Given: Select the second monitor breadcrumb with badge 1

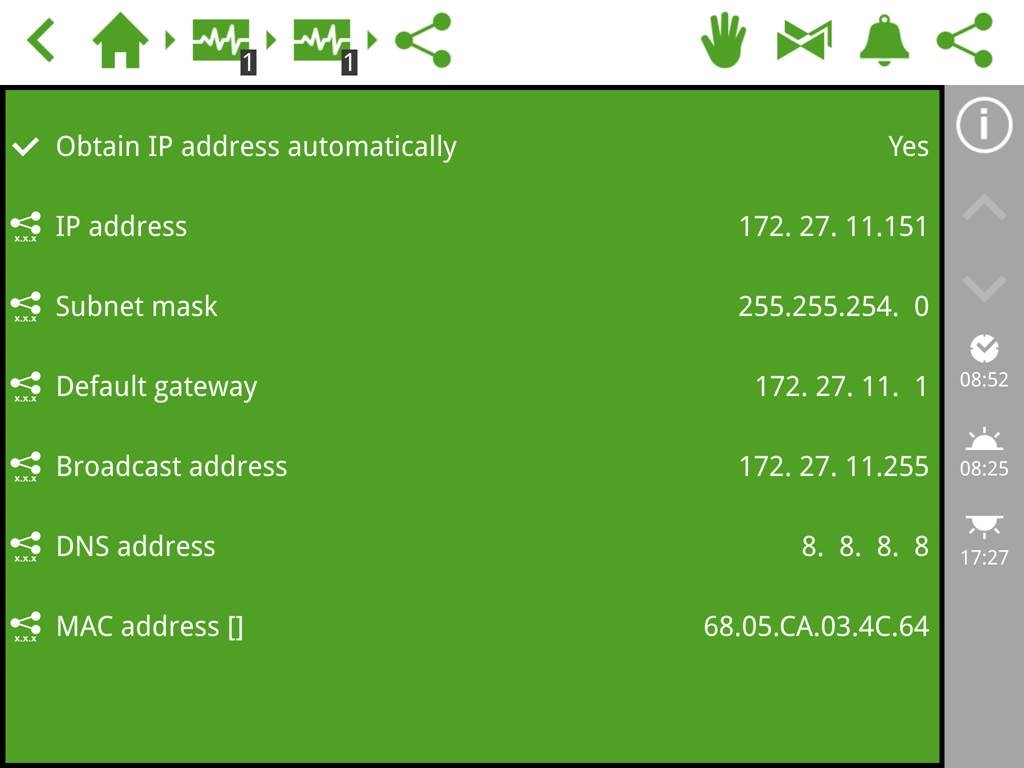Looking at the screenshot, I should [325, 44].
